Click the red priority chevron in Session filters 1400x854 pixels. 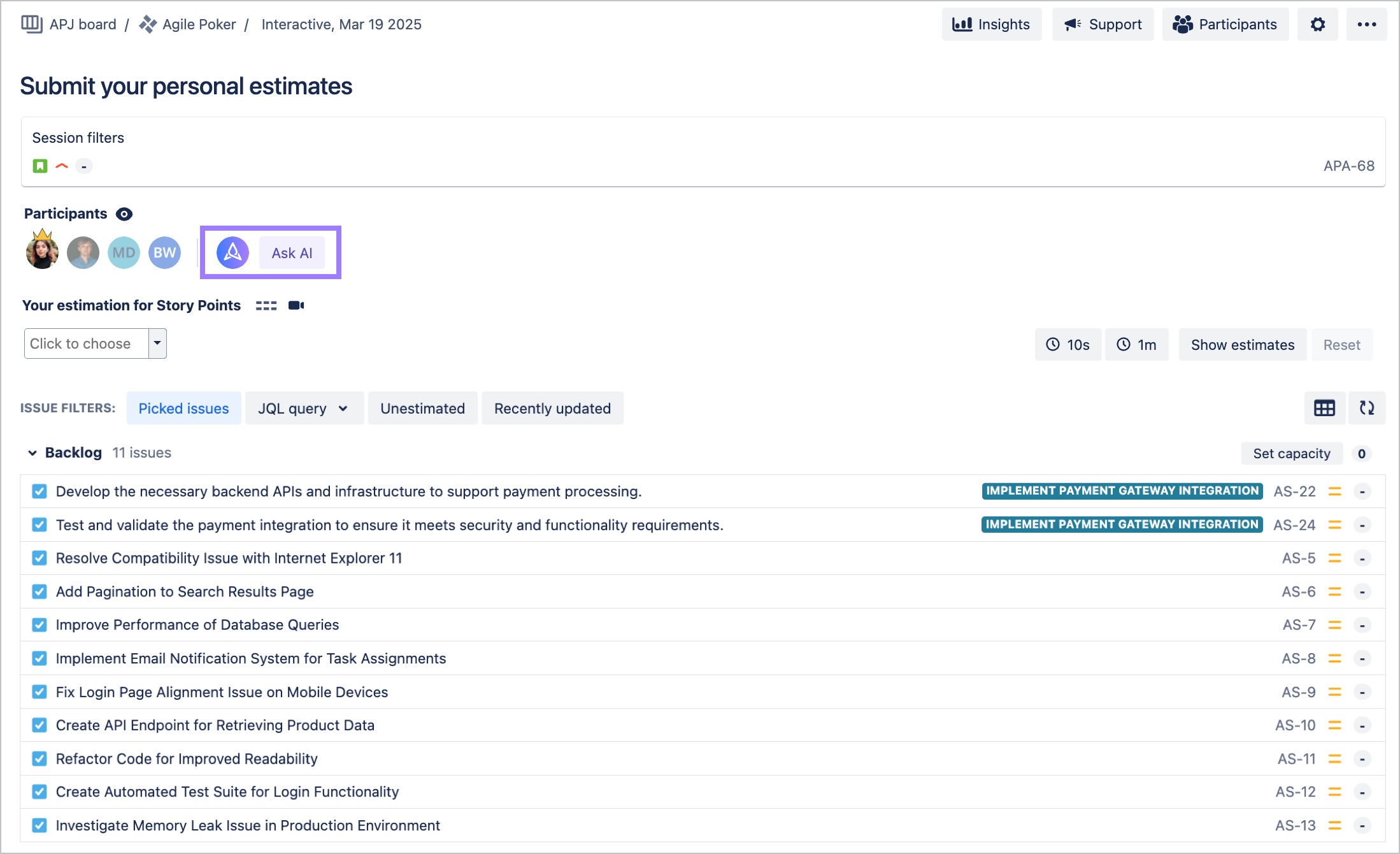point(62,166)
